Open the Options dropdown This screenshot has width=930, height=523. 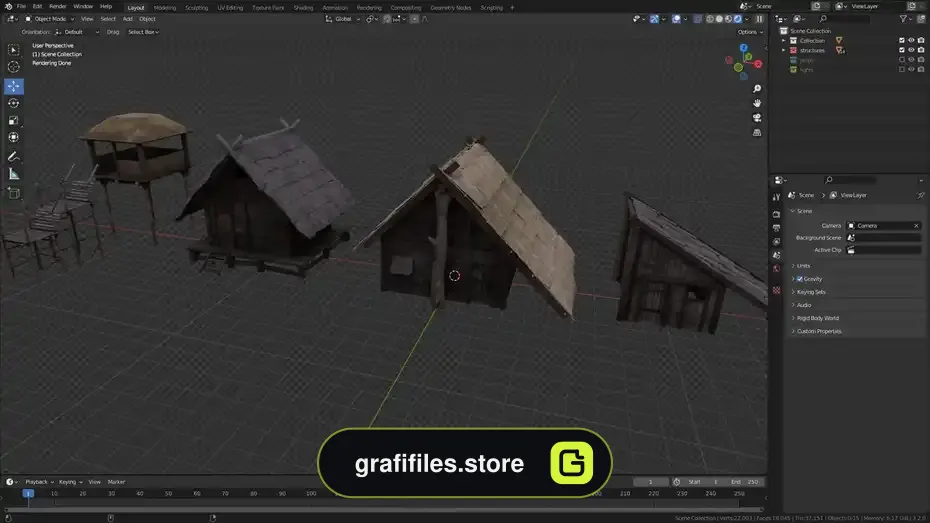[750, 32]
